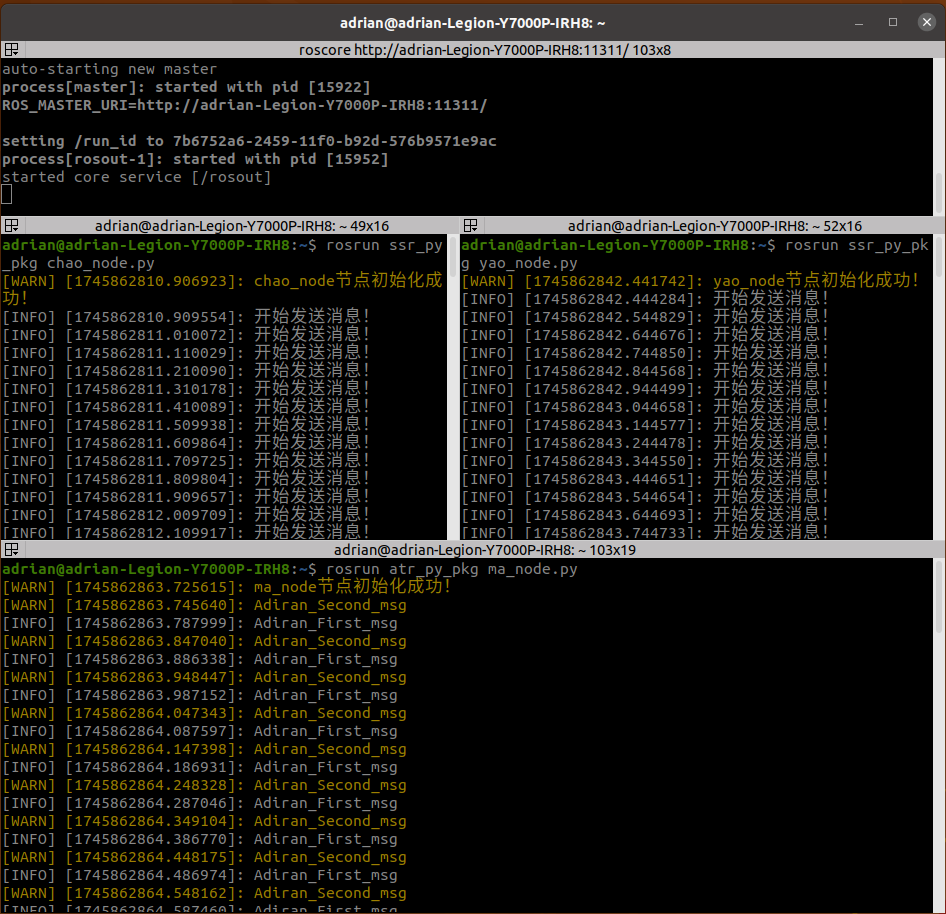Viewport: 946px width, 914px height.
Task: Minimize the terminal window
Action: 859,22
